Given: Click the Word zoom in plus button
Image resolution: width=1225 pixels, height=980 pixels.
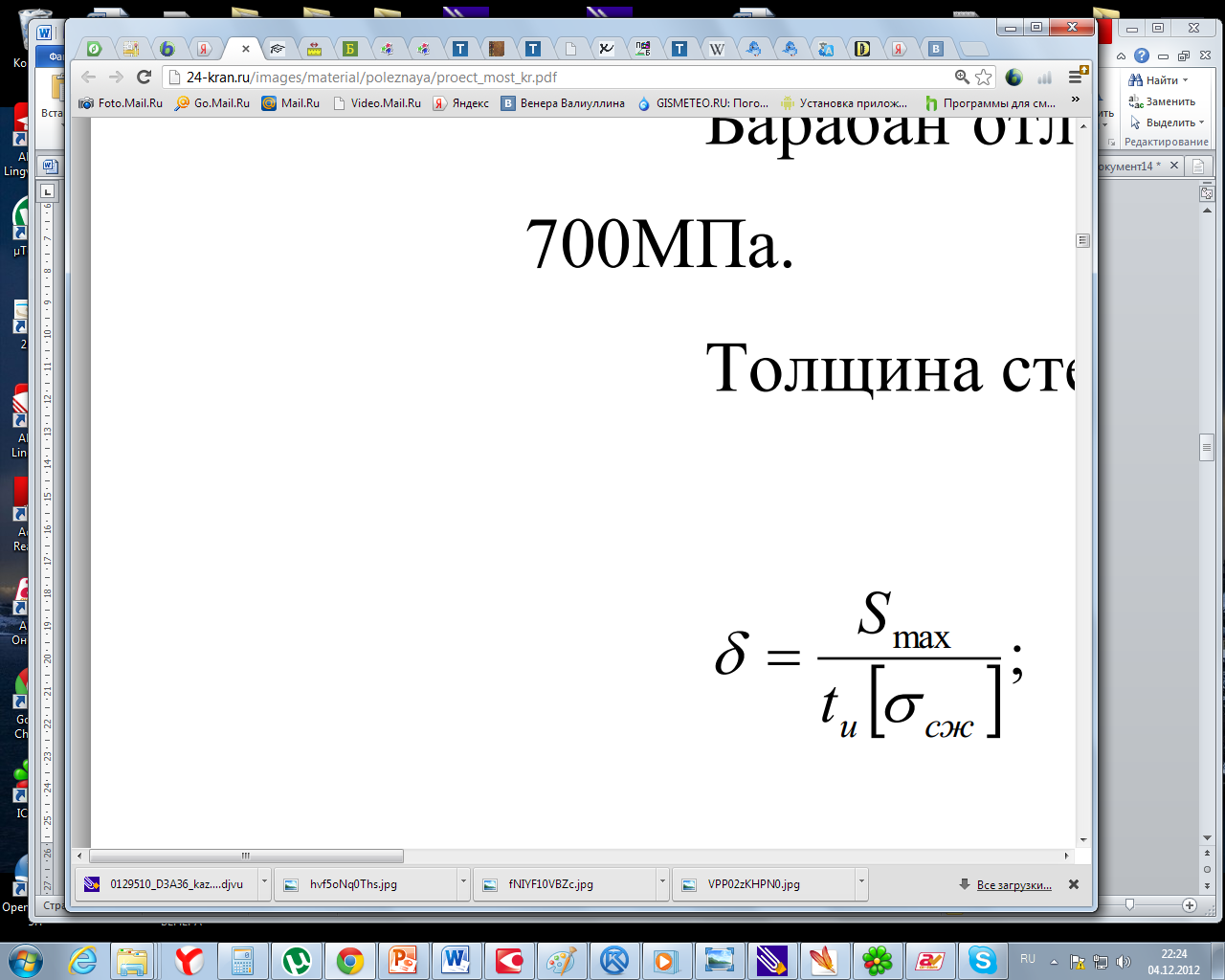Looking at the screenshot, I should point(1190,904).
